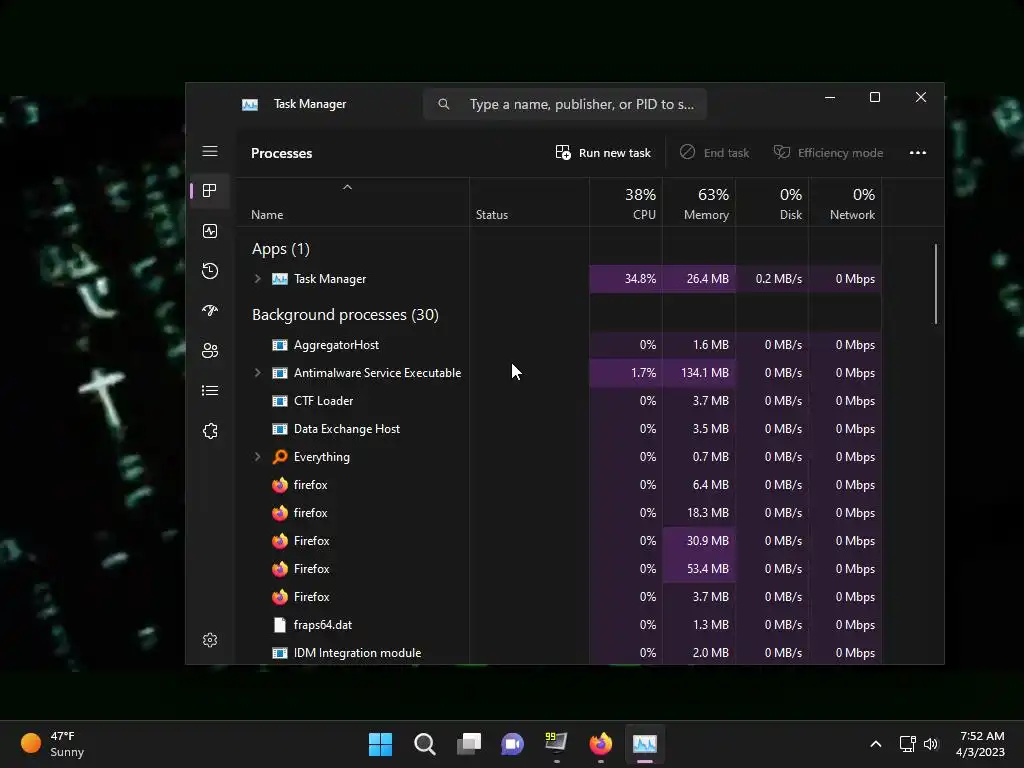Open the clock showing 7:52 AM
This screenshot has width=1024, height=768.
pyautogui.click(x=980, y=744)
